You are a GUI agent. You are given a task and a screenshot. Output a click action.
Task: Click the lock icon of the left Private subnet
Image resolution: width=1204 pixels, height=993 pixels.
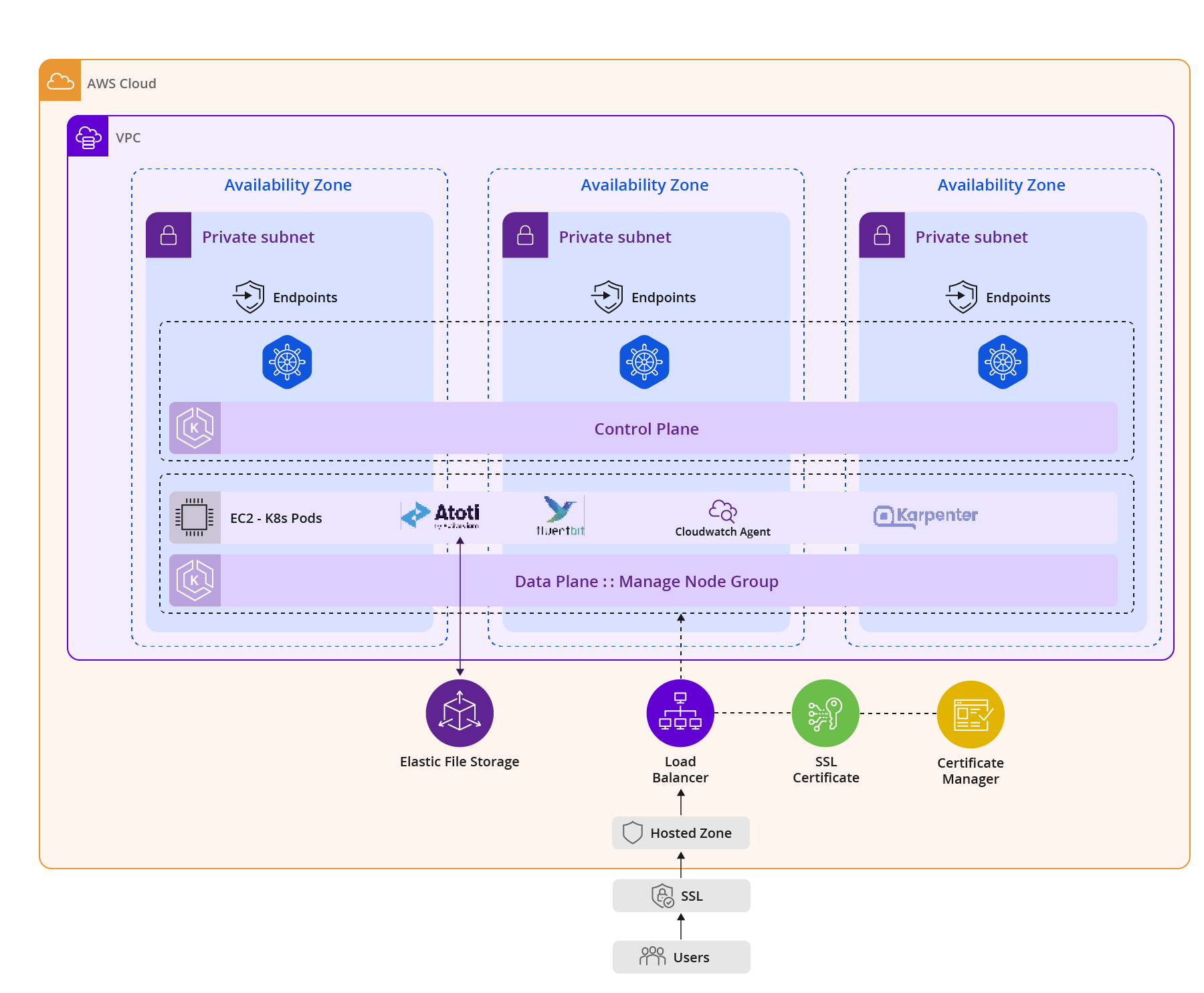169,235
